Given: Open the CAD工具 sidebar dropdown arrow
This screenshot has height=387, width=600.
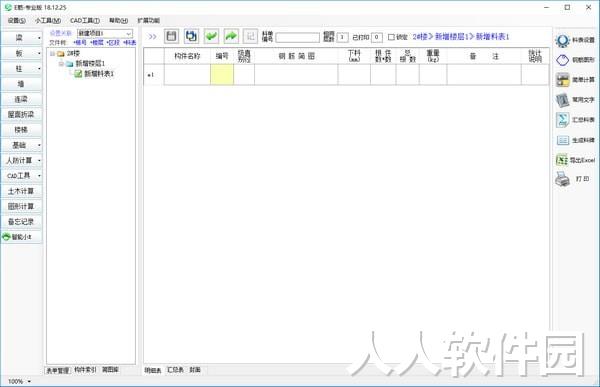Looking at the screenshot, I should [39, 176].
